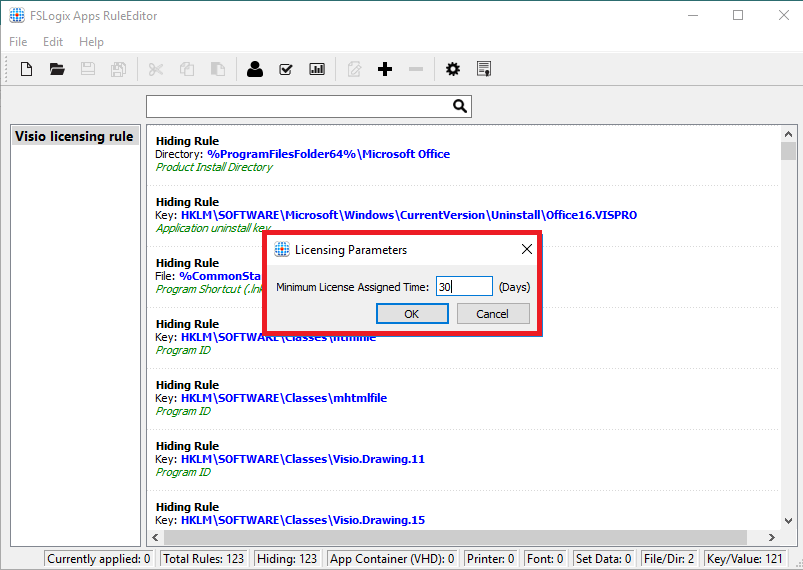Click the horizontal scrollbar right arrow
The width and height of the screenshot is (803, 570).
pyautogui.click(x=771, y=537)
